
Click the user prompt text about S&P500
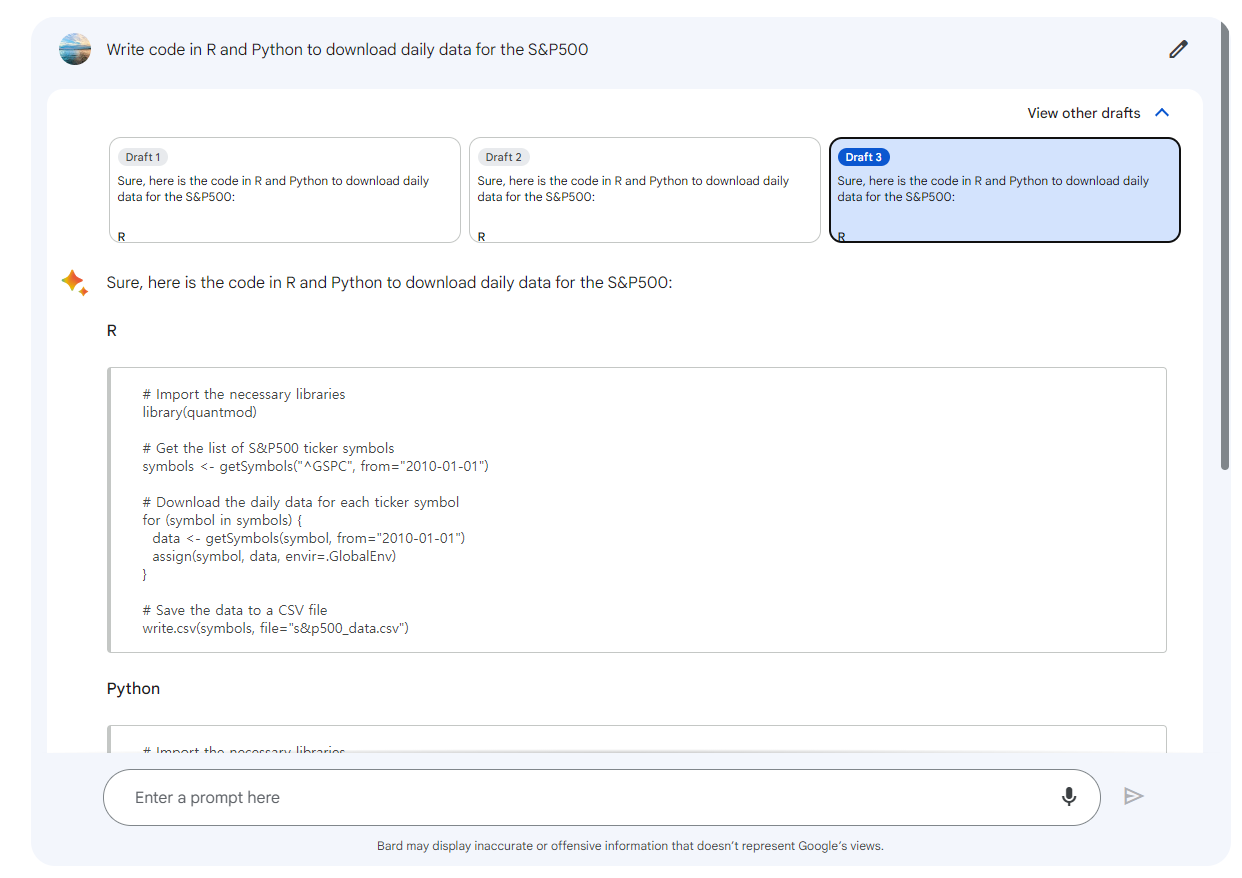pyautogui.click(x=347, y=49)
